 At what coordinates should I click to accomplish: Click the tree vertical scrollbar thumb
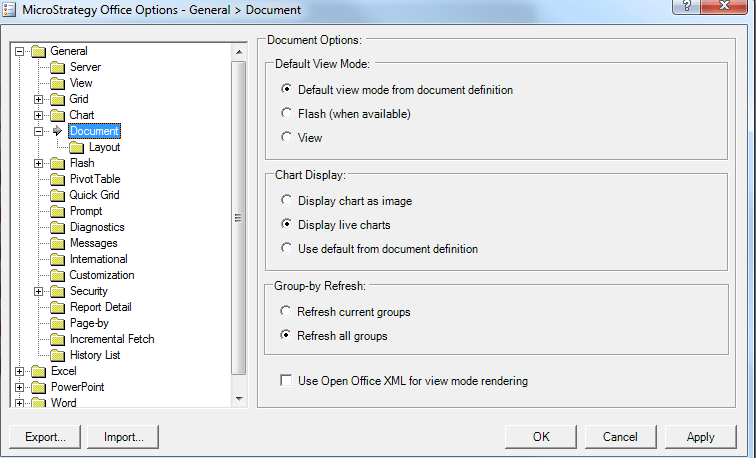click(239, 217)
